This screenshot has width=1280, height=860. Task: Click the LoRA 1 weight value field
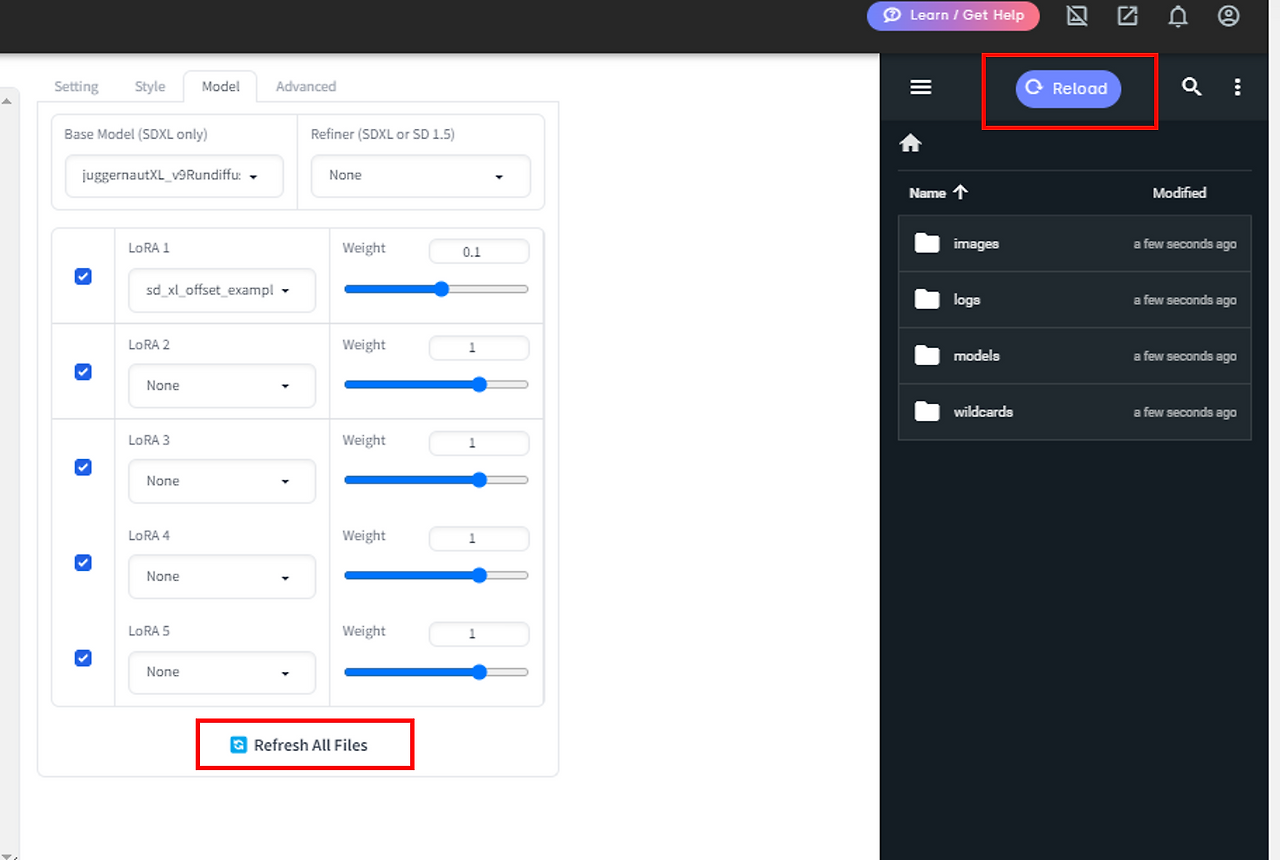tap(479, 252)
